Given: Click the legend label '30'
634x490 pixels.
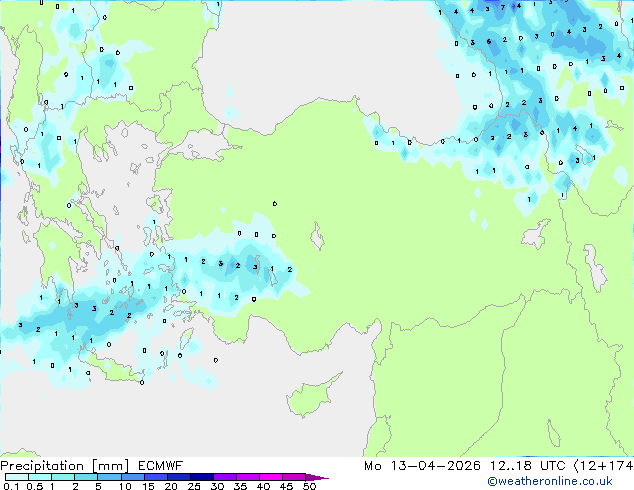Looking at the screenshot, I should pos(217,486).
